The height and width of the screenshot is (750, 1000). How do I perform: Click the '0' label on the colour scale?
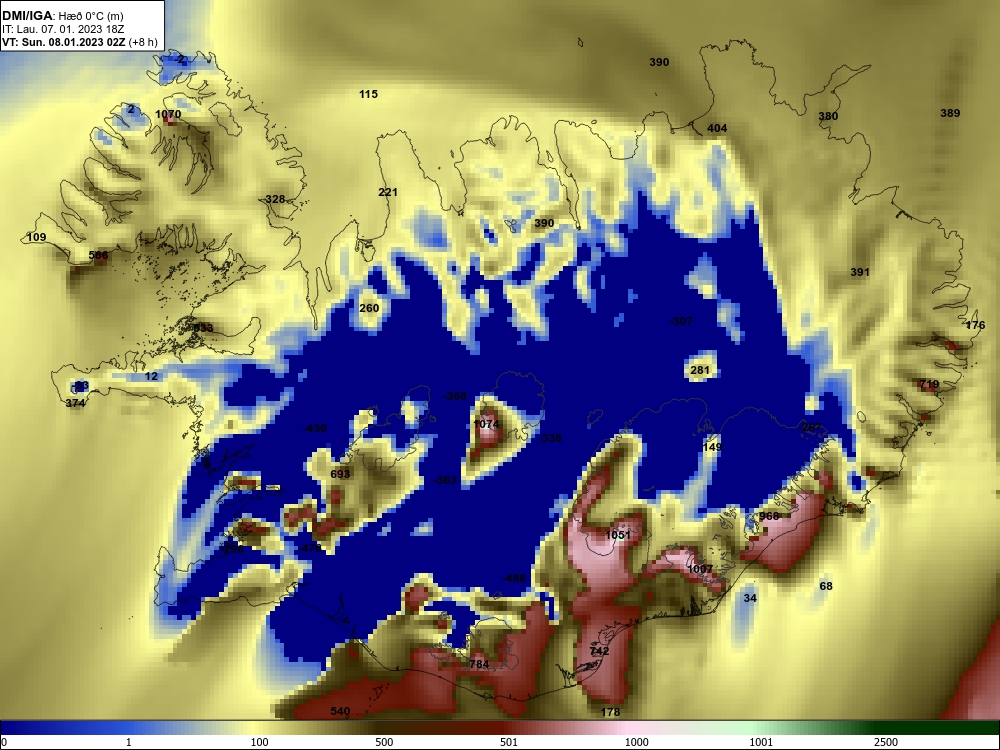coord(4,742)
